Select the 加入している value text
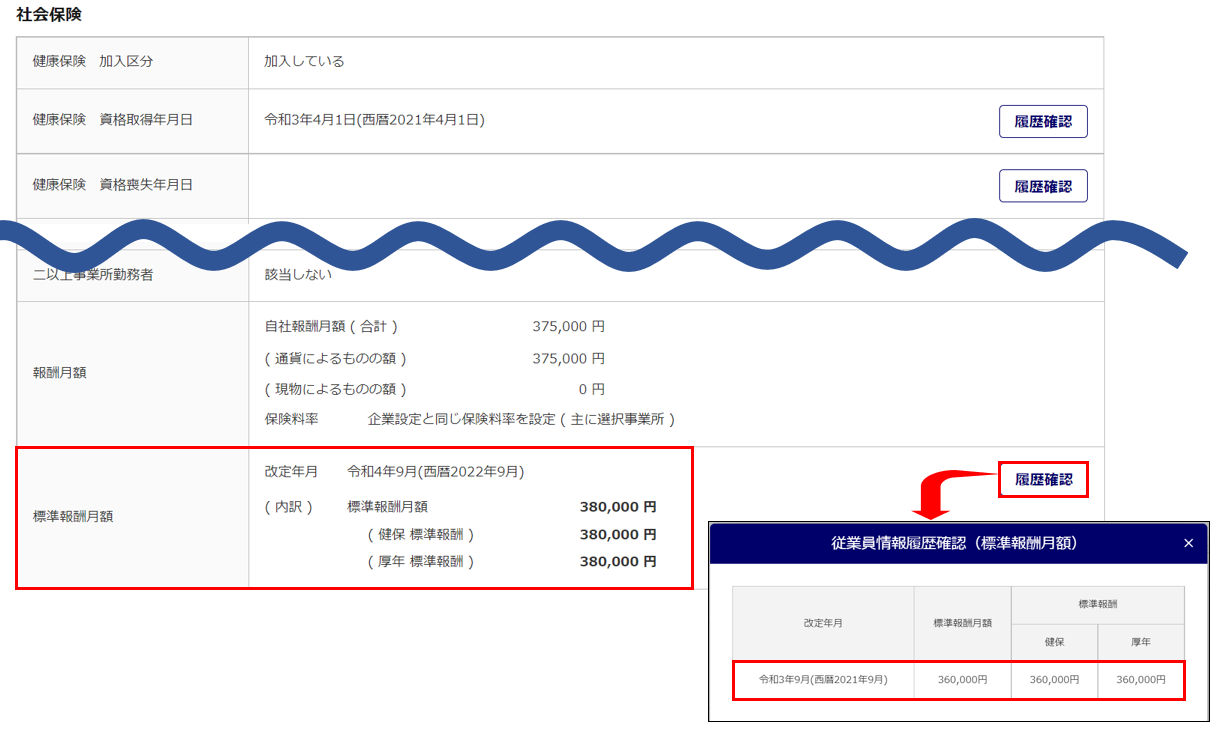This screenshot has width=1229, height=730. click(x=304, y=62)
